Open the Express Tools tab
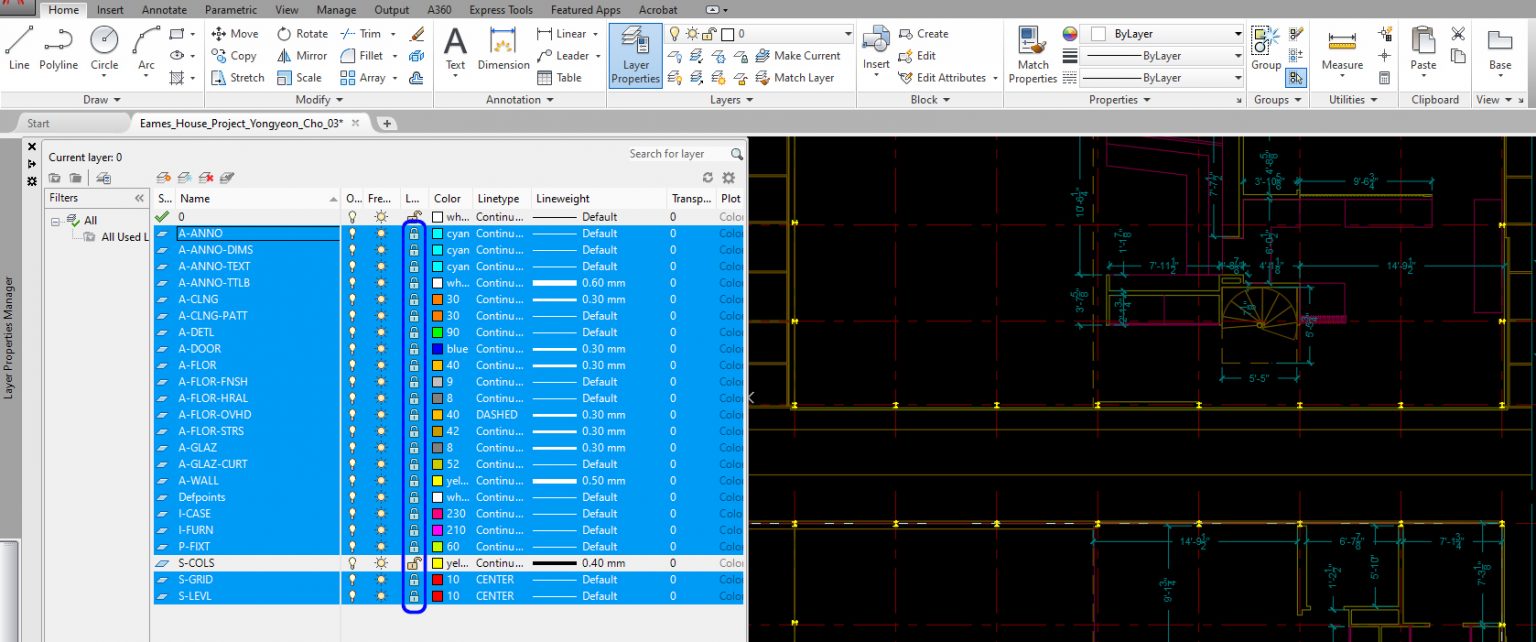Screen dimensions: 1536x642 pos(500,10)
